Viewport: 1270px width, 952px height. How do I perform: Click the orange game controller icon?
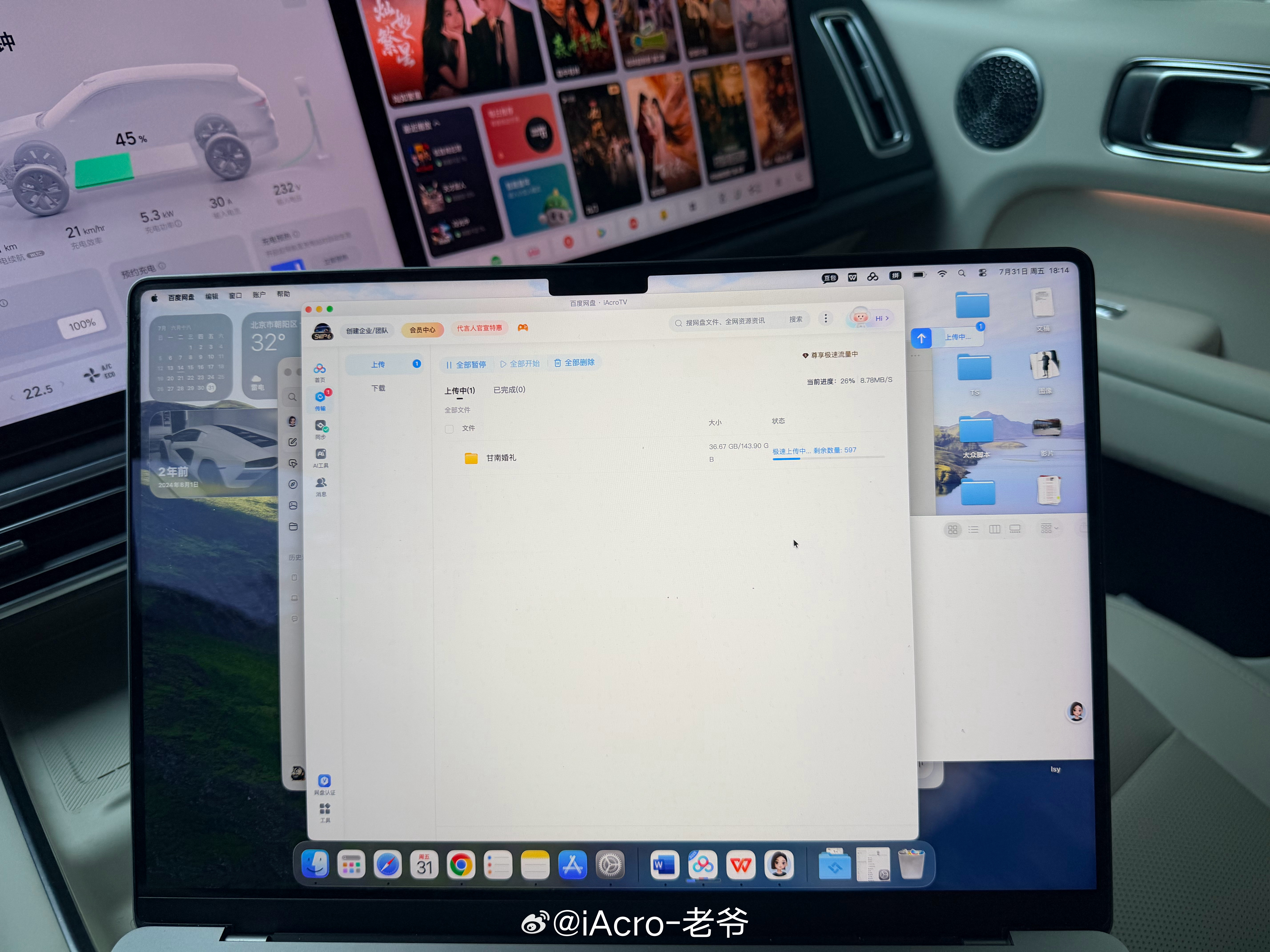522,327
